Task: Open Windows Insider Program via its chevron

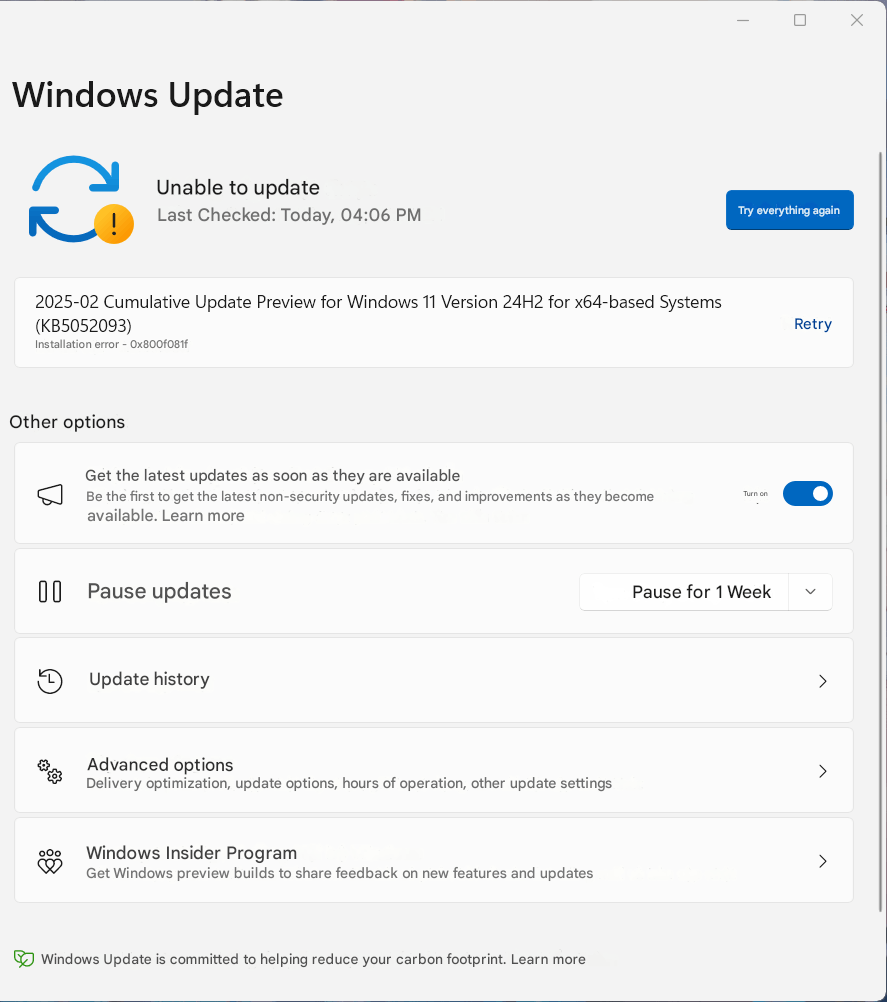Action: click(x=823, y=861)
